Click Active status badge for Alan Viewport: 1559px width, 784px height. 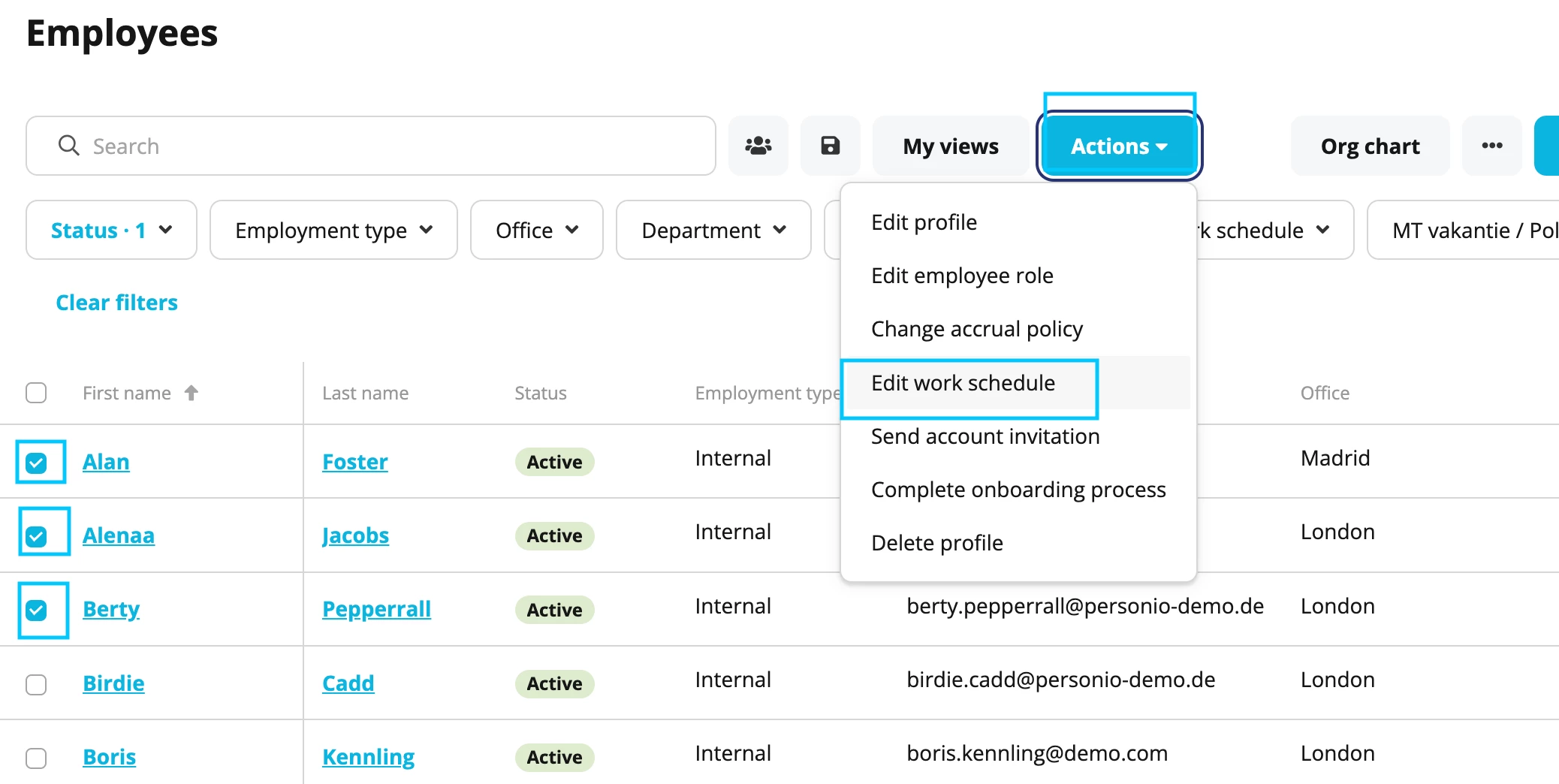point(554,462)
